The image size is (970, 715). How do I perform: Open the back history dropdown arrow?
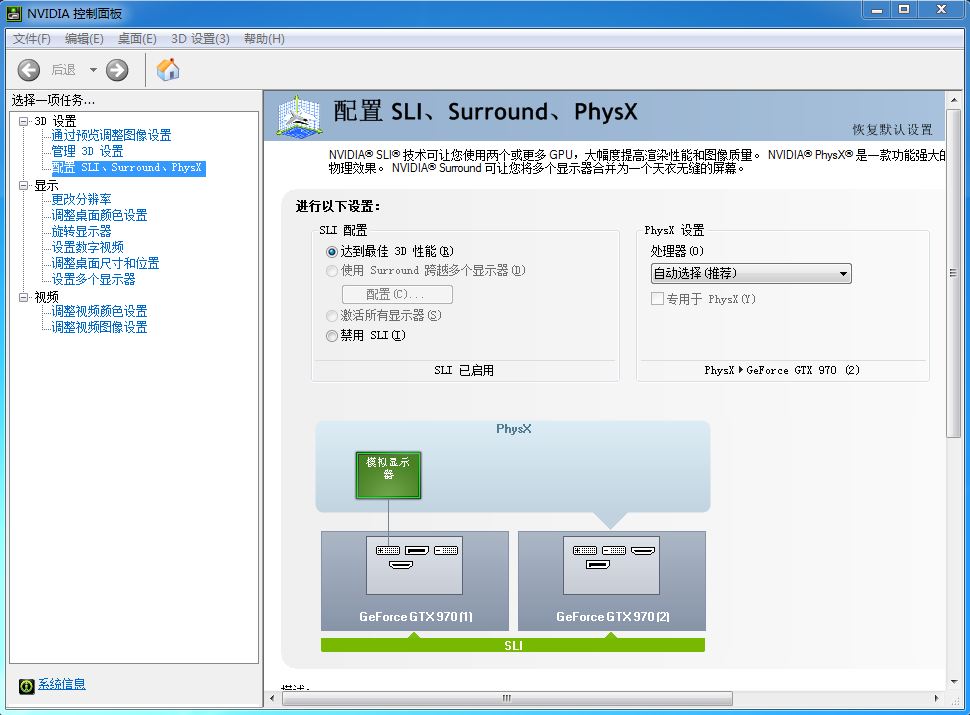tap(93, 70)
